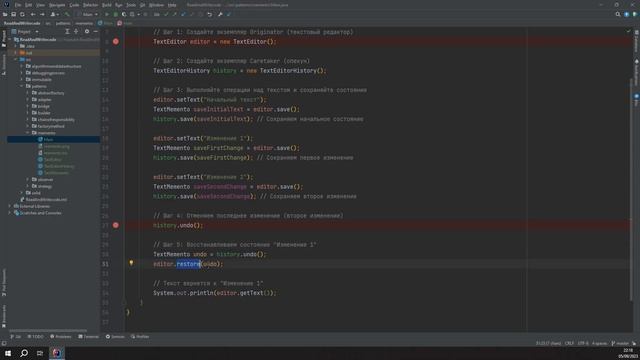
Task: Open Windows Task View
Action: click(x=40, y=353)
